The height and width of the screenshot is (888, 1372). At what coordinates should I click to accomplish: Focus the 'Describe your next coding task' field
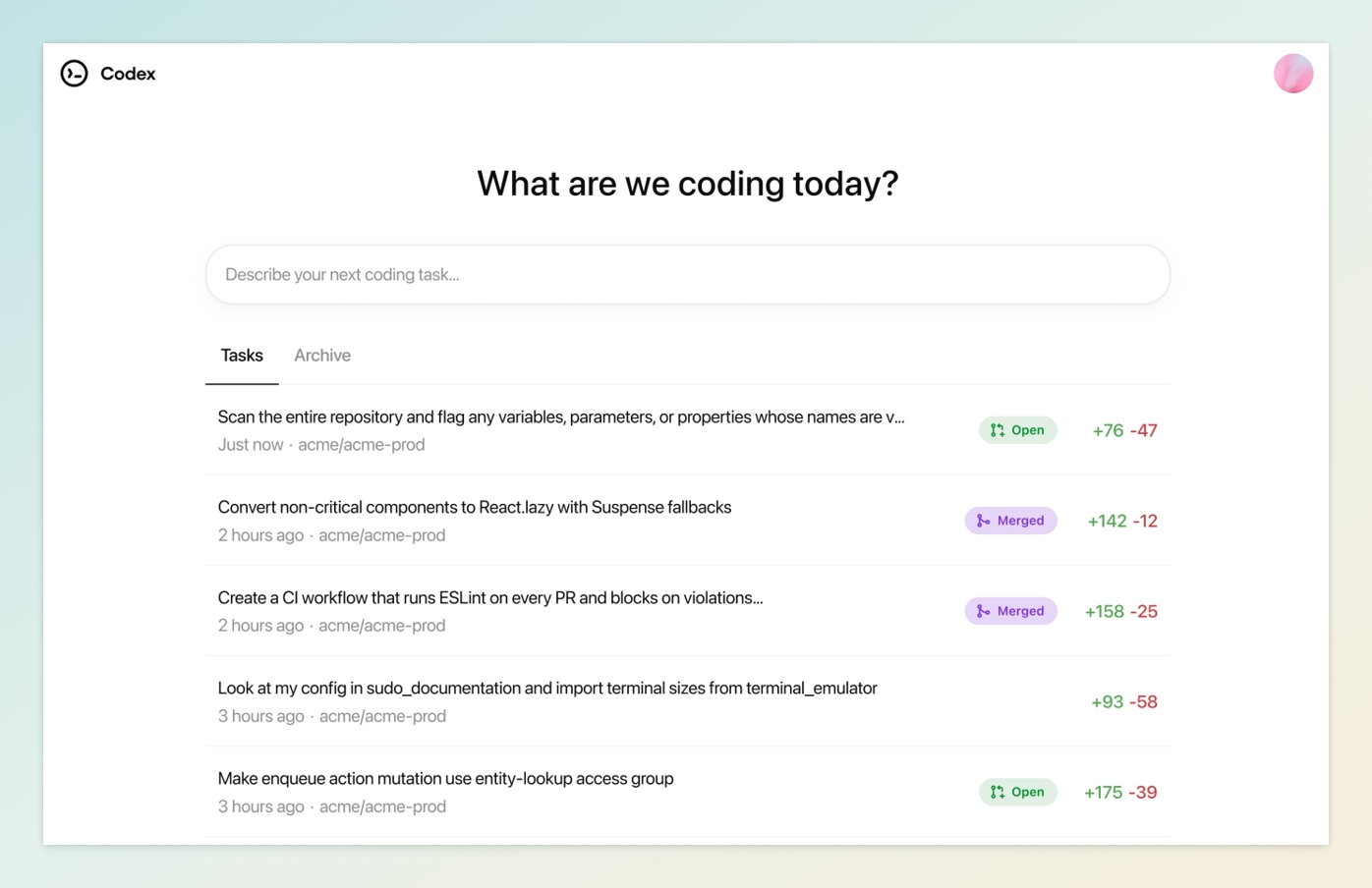pyautogui.click(x=688, y=274)
